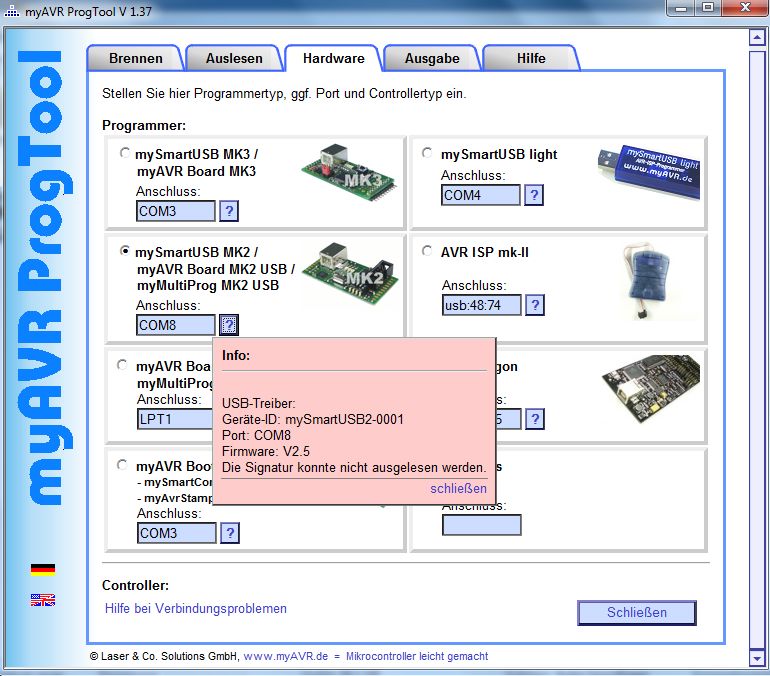Minimize the myAVR ProgTool window
Viewport: 770px width, 676px height.
(x=682, y=8)
